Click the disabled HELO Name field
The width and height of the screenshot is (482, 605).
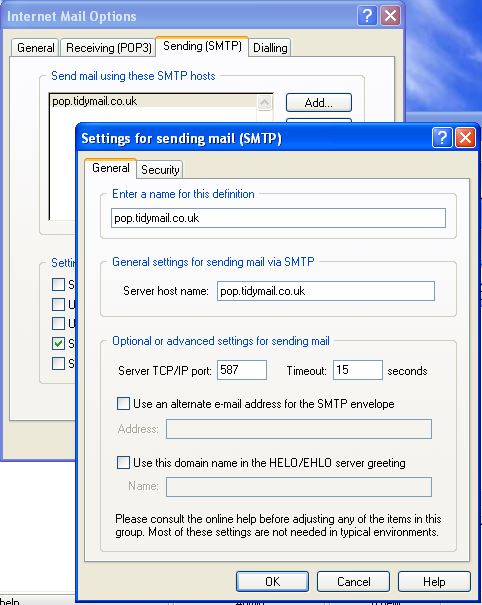[299, 487]
